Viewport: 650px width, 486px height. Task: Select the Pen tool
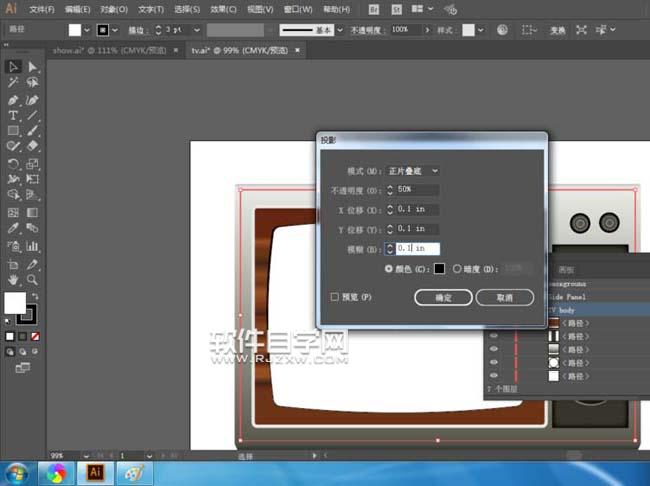click(14, 100)
